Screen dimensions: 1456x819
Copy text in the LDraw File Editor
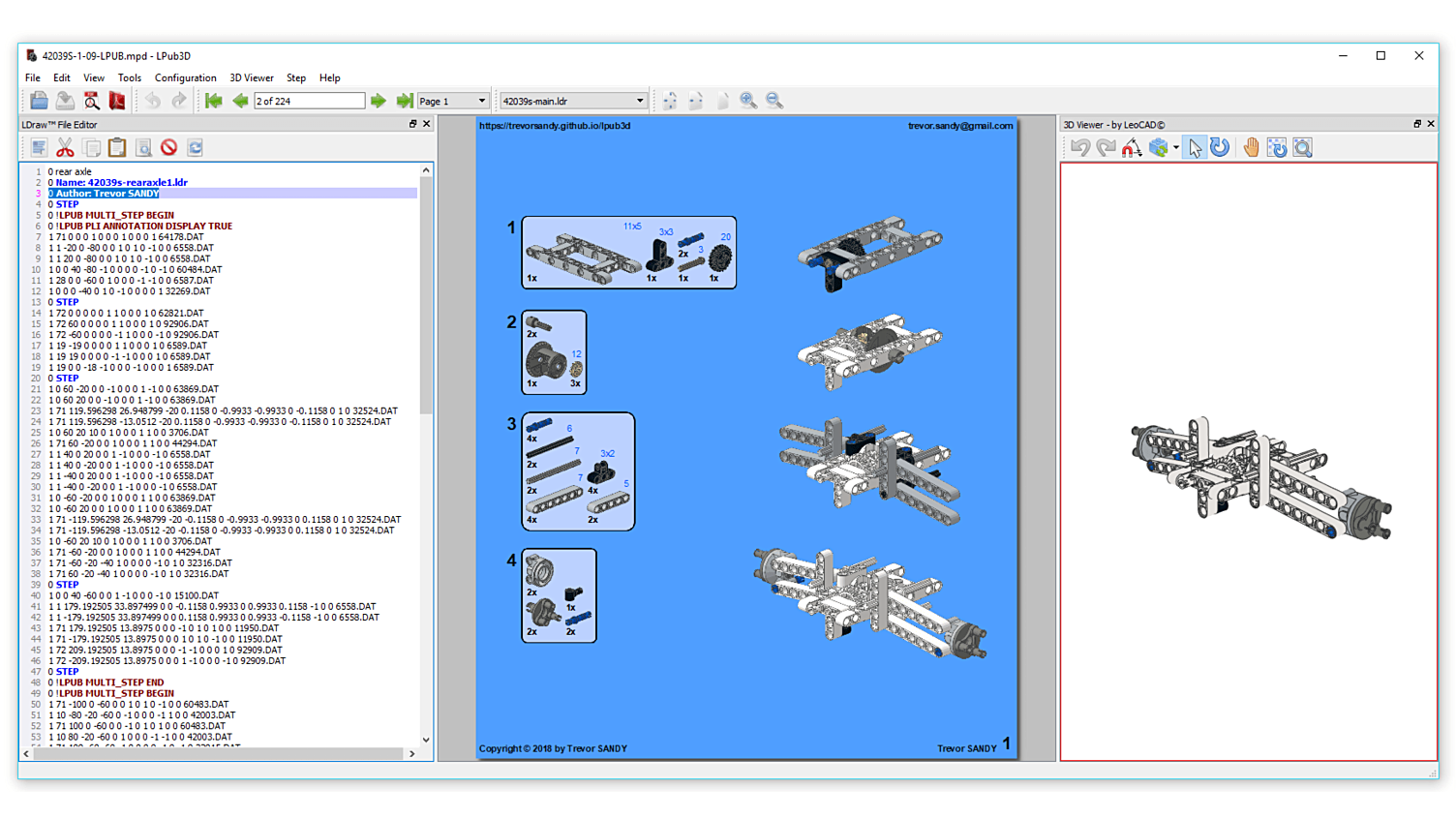point(91,147)
